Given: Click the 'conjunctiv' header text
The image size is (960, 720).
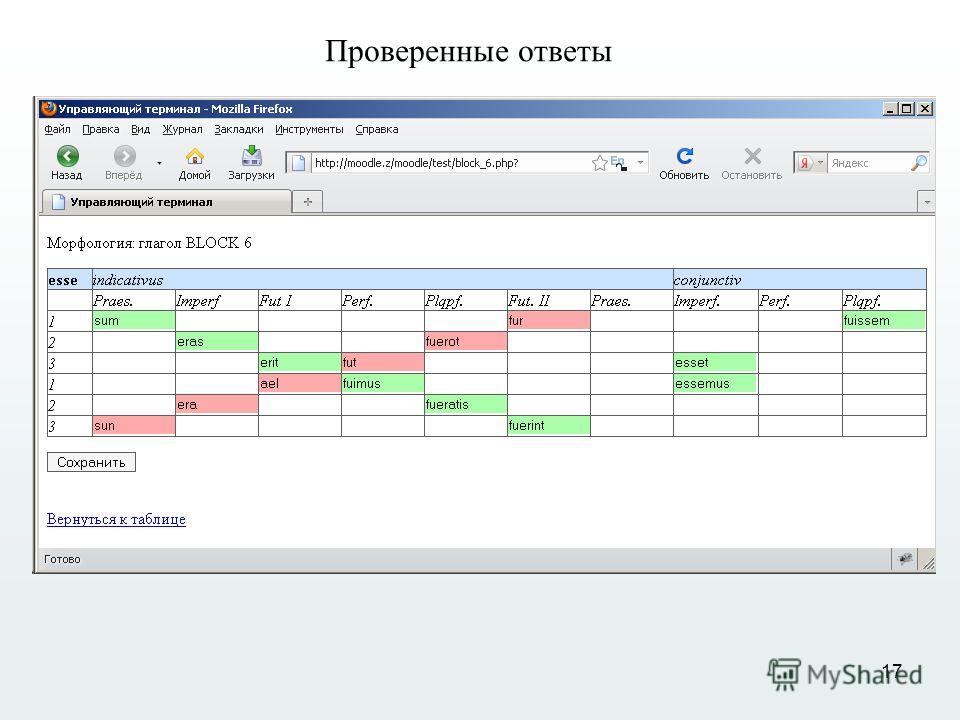Looking at the screenshot, I should click(707, 280).
